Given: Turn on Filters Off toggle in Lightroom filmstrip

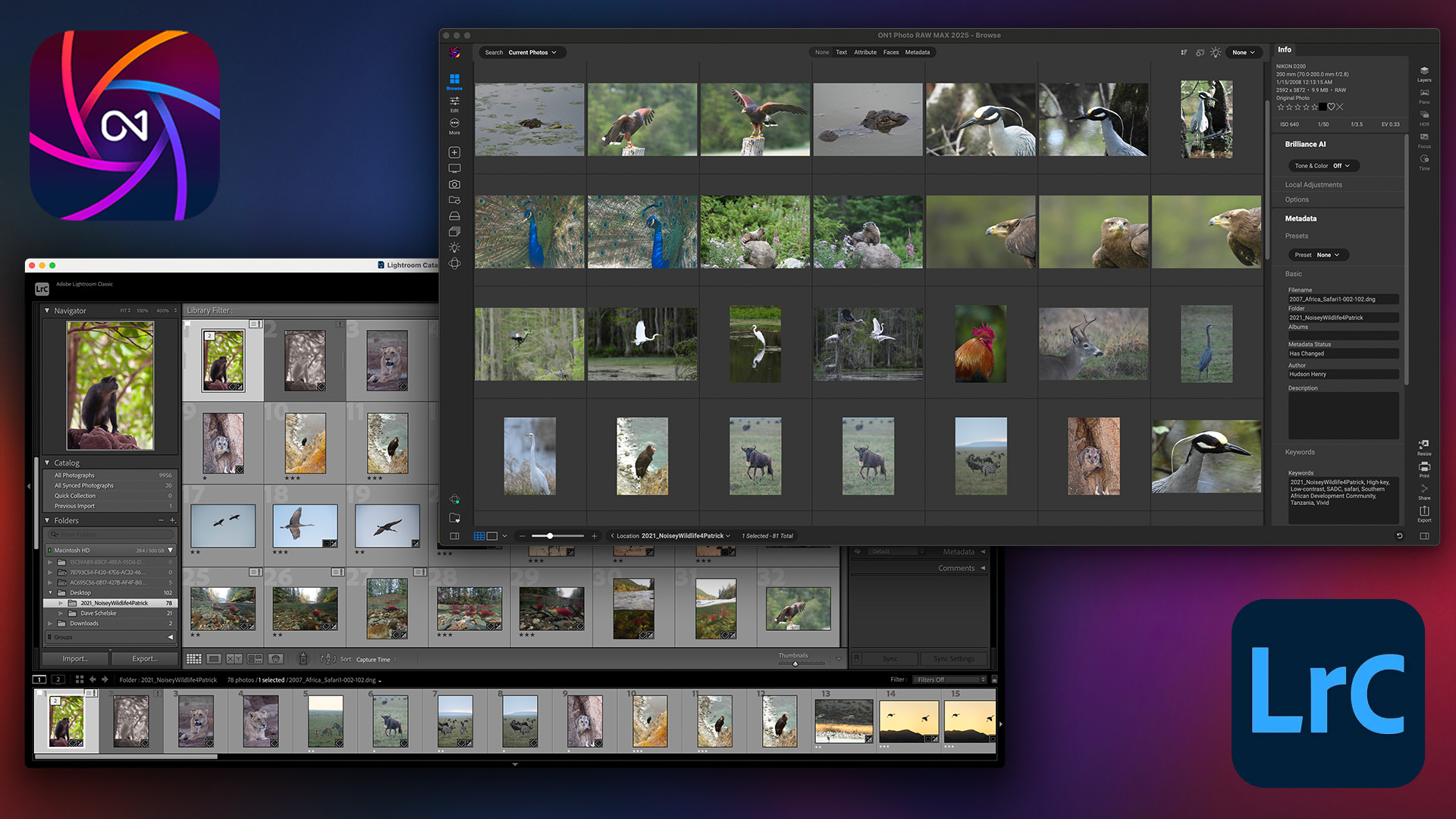Looking at the screenshot, I should coord(948,679).
